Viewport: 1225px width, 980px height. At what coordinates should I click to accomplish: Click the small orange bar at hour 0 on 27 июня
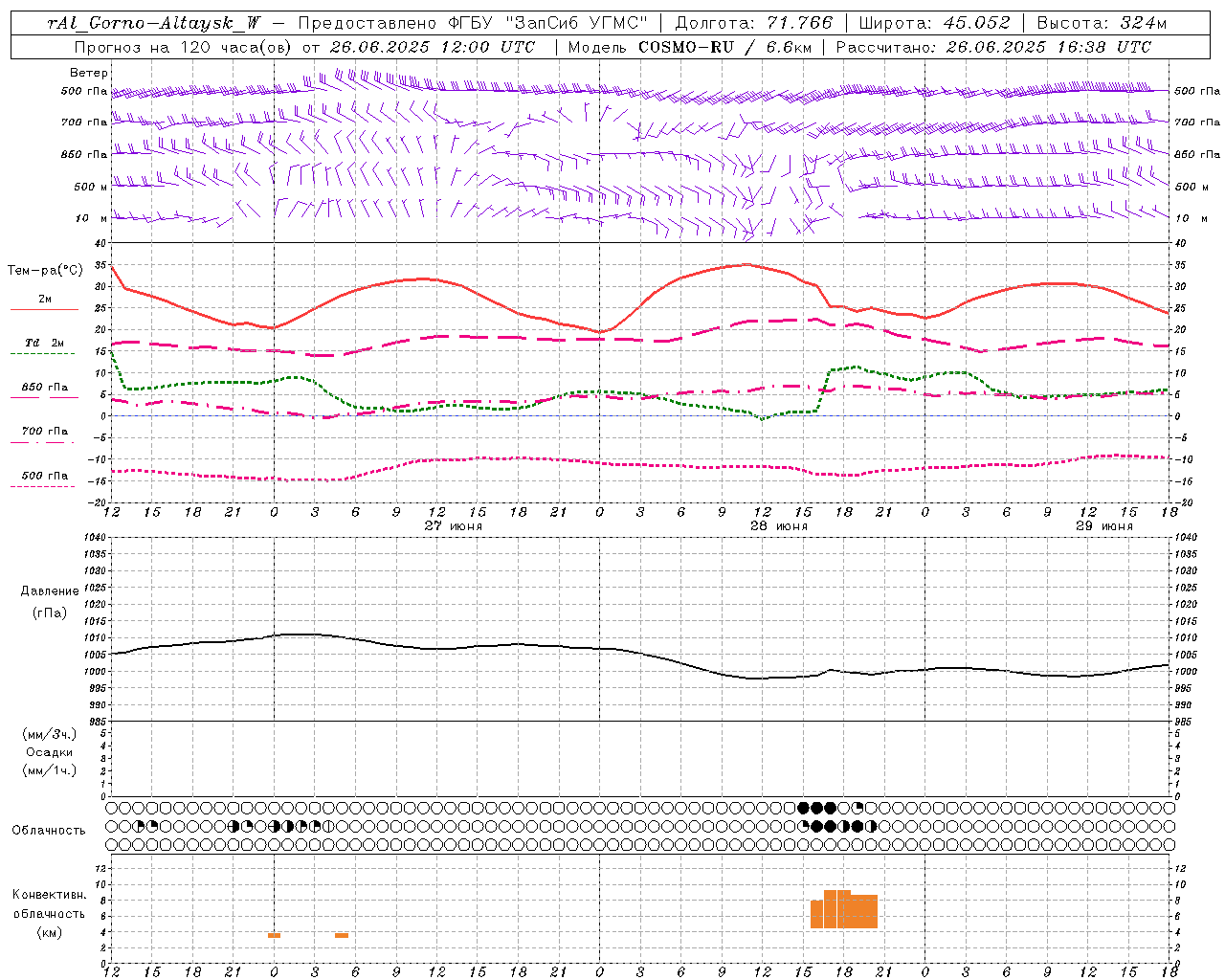pos(274,935)
